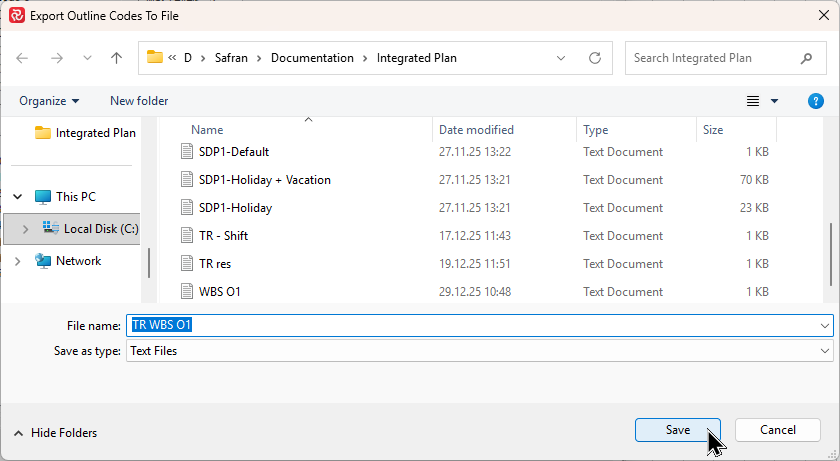Cancel the export dialog
Viewport: 840px width, 461px height.
point(777,430)
